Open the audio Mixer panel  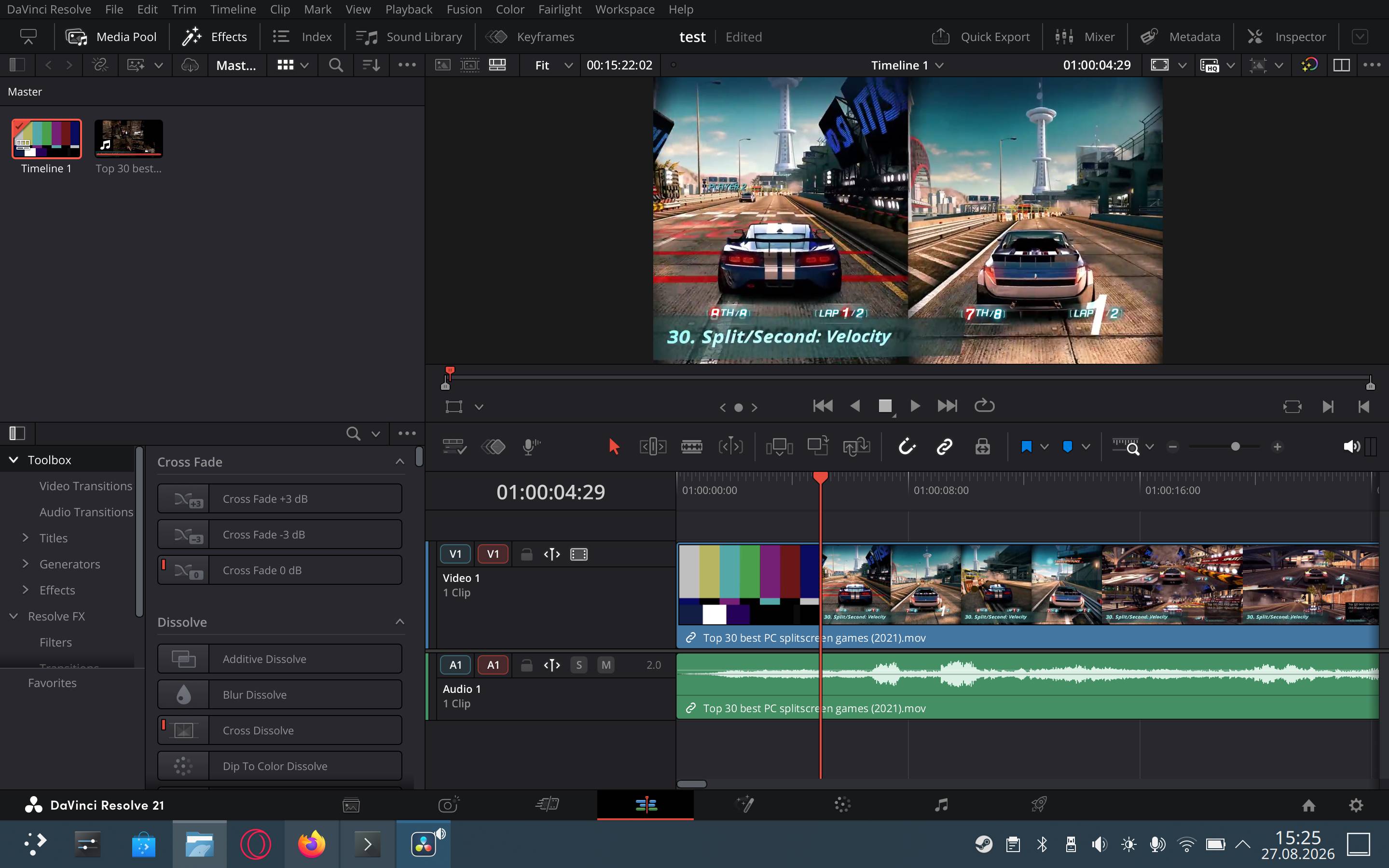pos(1085,37)
